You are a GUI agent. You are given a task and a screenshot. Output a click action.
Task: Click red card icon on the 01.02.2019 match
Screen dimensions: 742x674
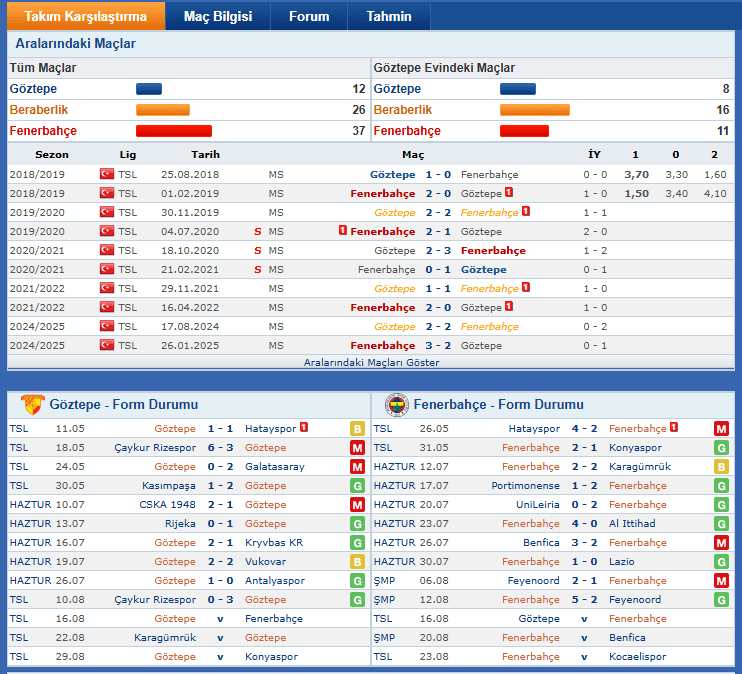click(x=509, y=192)
